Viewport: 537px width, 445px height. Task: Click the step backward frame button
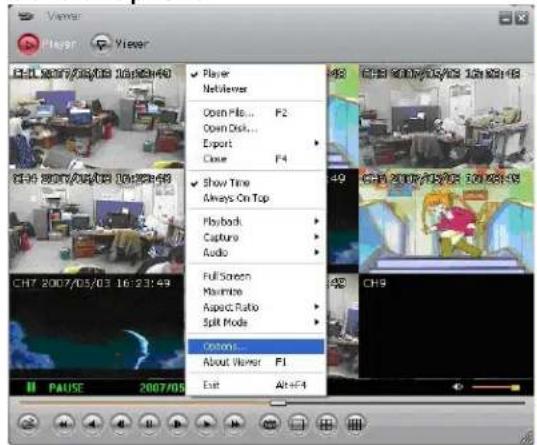point(121,424)
